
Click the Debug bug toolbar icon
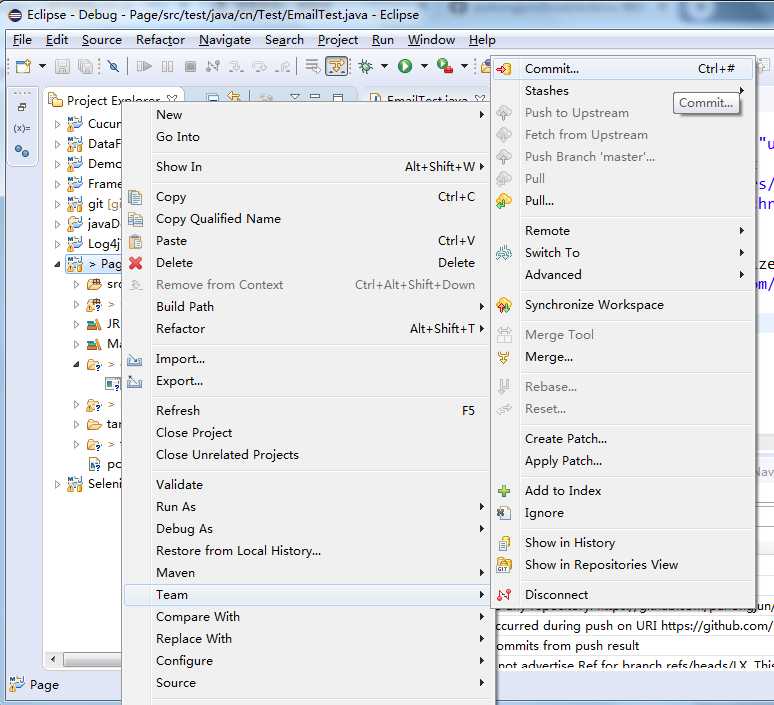click(365, 66)
